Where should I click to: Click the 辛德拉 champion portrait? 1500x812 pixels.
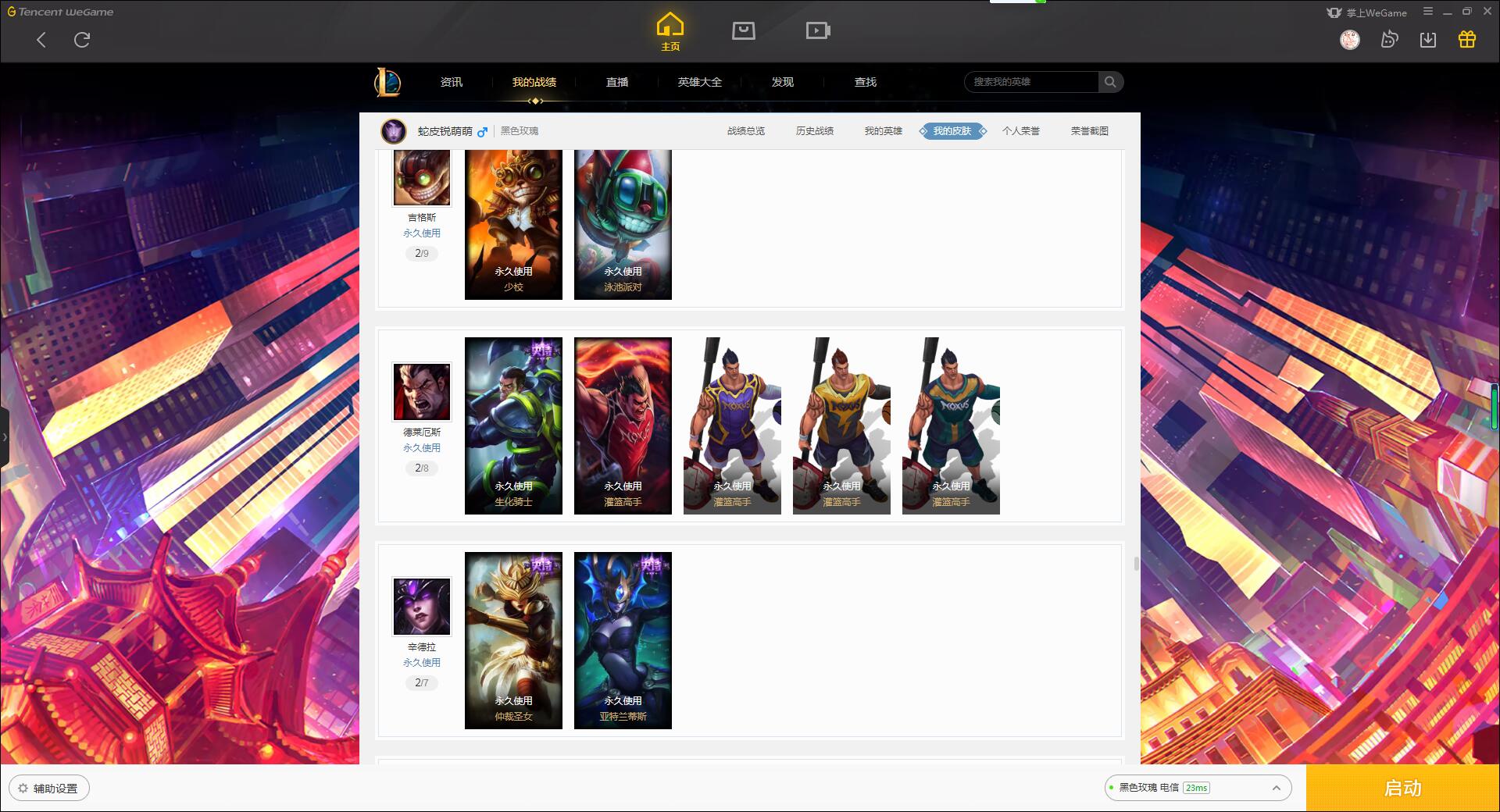[x=422, y=607]
